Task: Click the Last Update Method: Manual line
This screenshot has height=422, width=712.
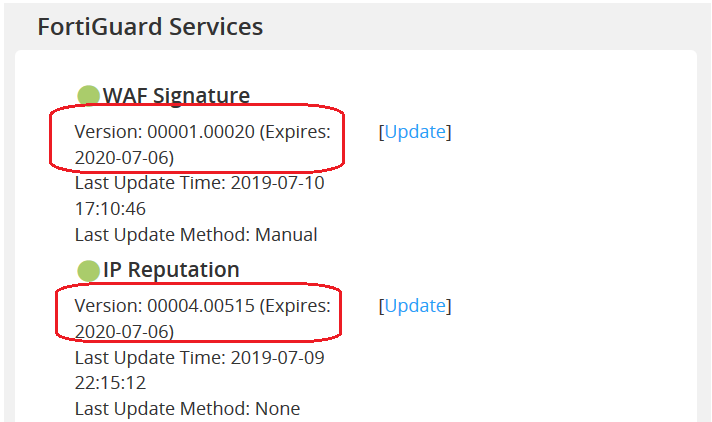Action: (196, 235)
